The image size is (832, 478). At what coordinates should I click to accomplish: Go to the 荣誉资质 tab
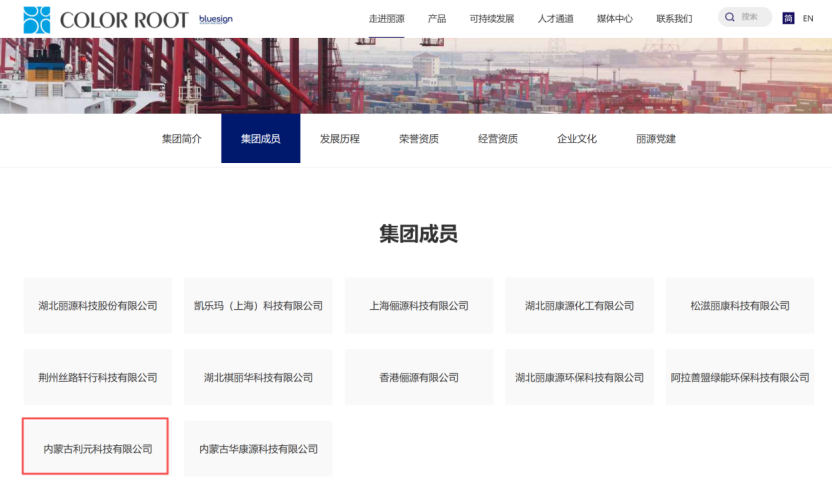(418, 139)
